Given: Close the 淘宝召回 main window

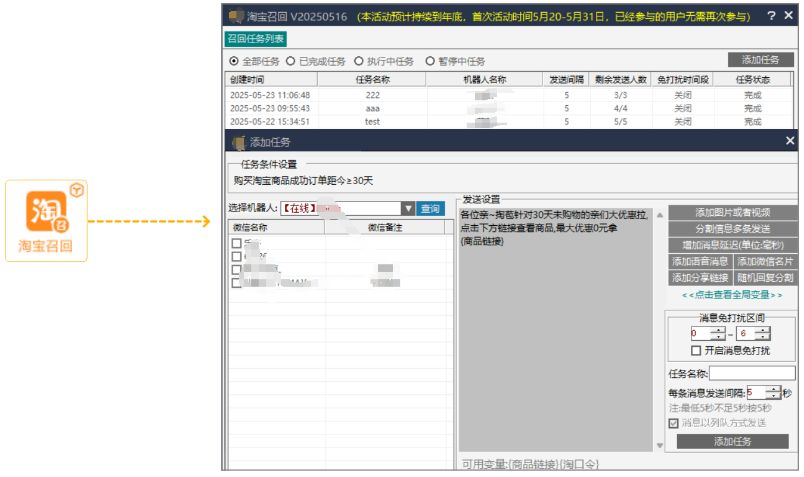Looking at the screenshot, I should click(x=789, y=16).
